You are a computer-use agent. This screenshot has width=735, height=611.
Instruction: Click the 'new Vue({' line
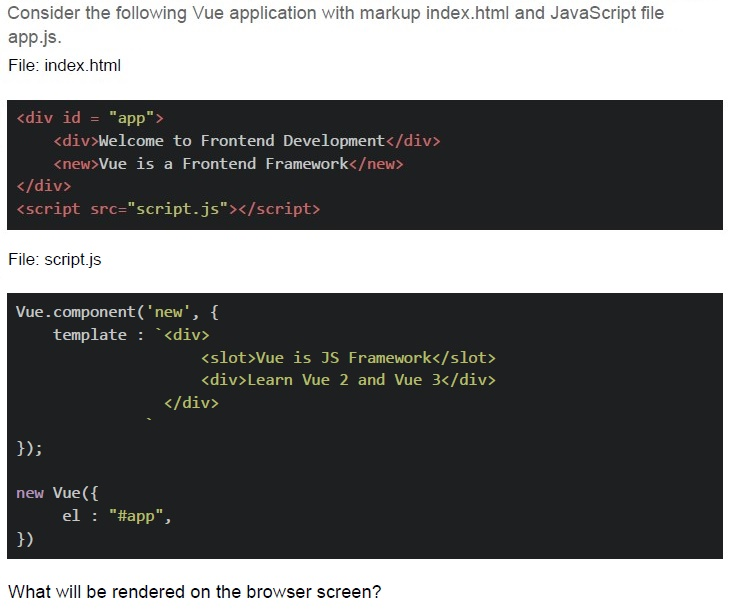point(57,493)
